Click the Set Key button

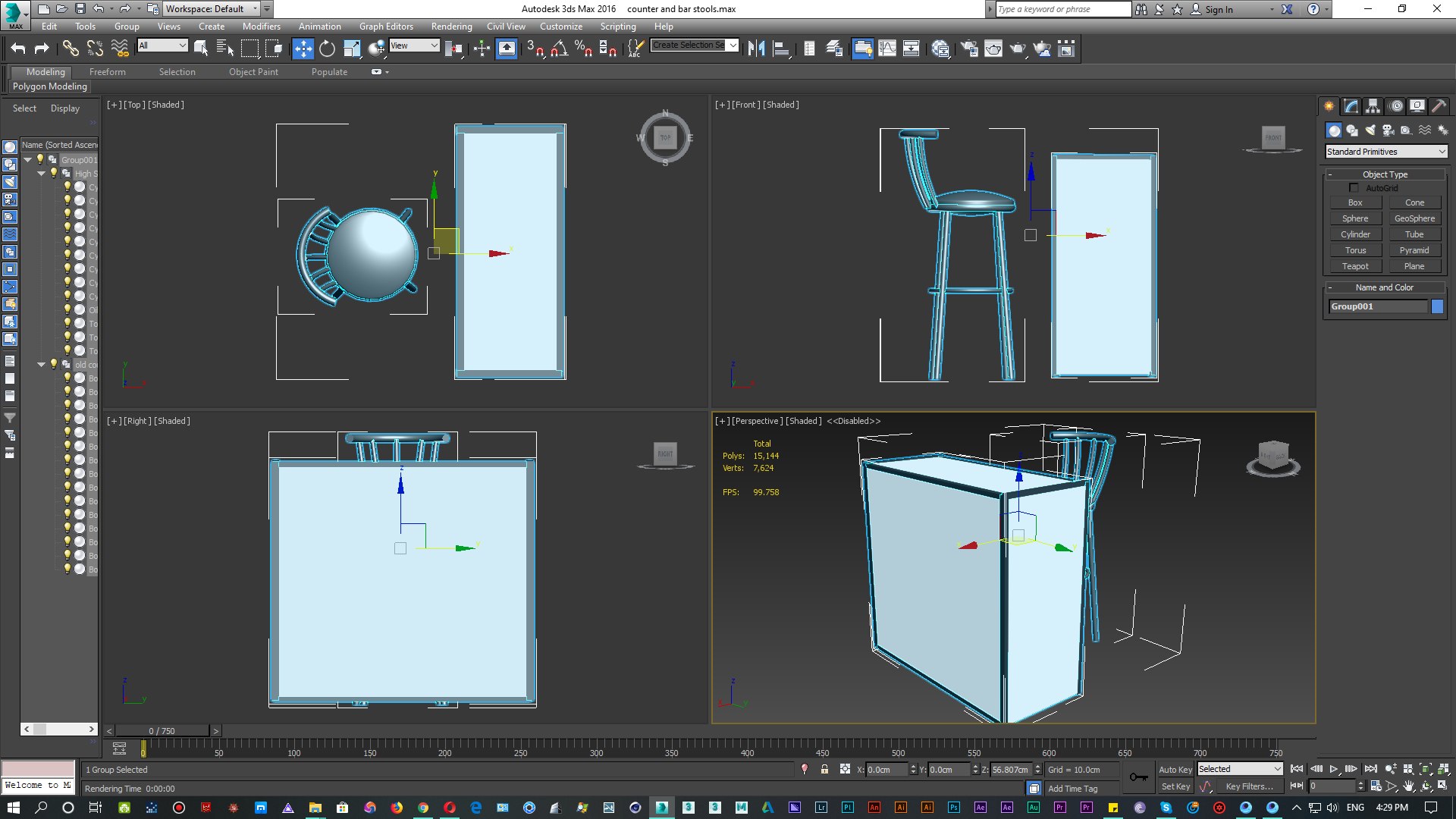pos(1175,786)
